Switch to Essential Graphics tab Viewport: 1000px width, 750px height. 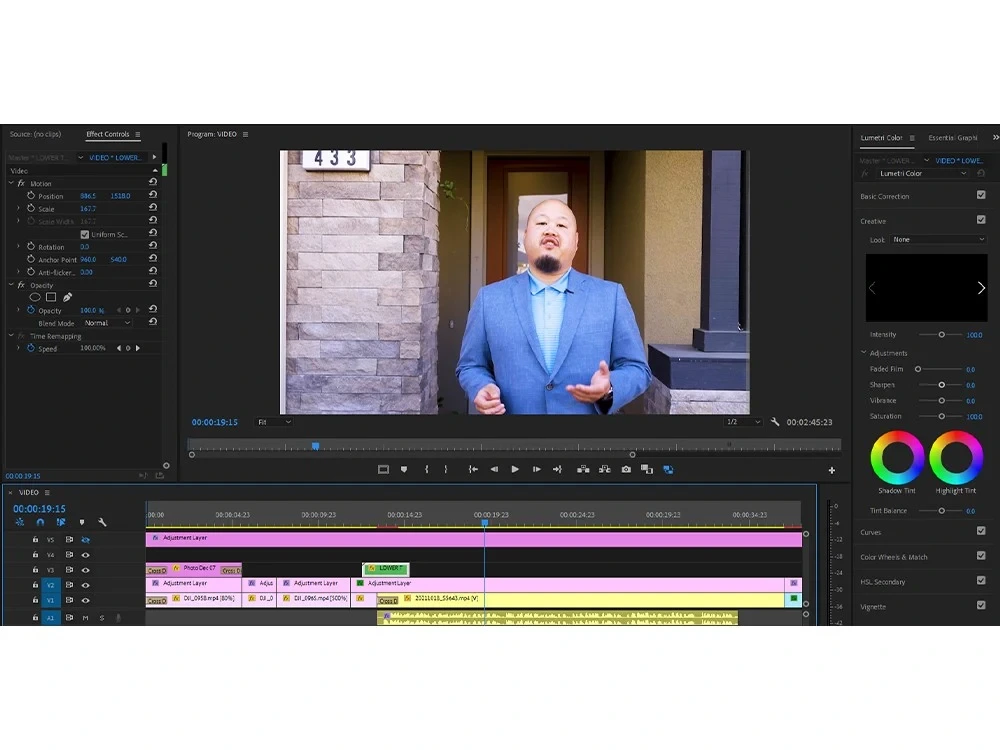click(x=952, y=137)
